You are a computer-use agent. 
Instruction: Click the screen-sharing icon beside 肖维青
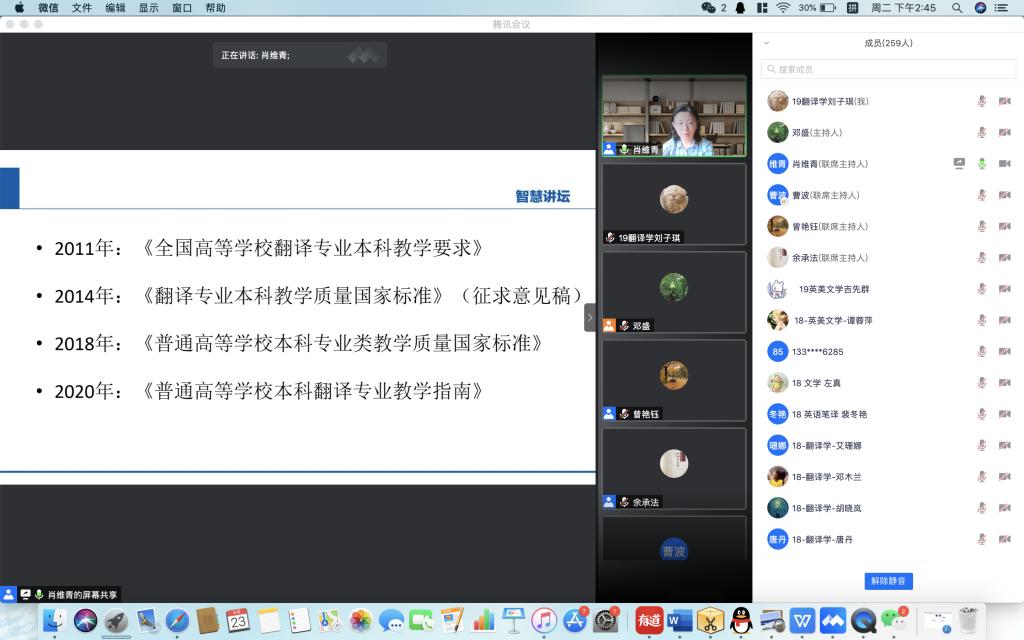[x=959, y=163]
